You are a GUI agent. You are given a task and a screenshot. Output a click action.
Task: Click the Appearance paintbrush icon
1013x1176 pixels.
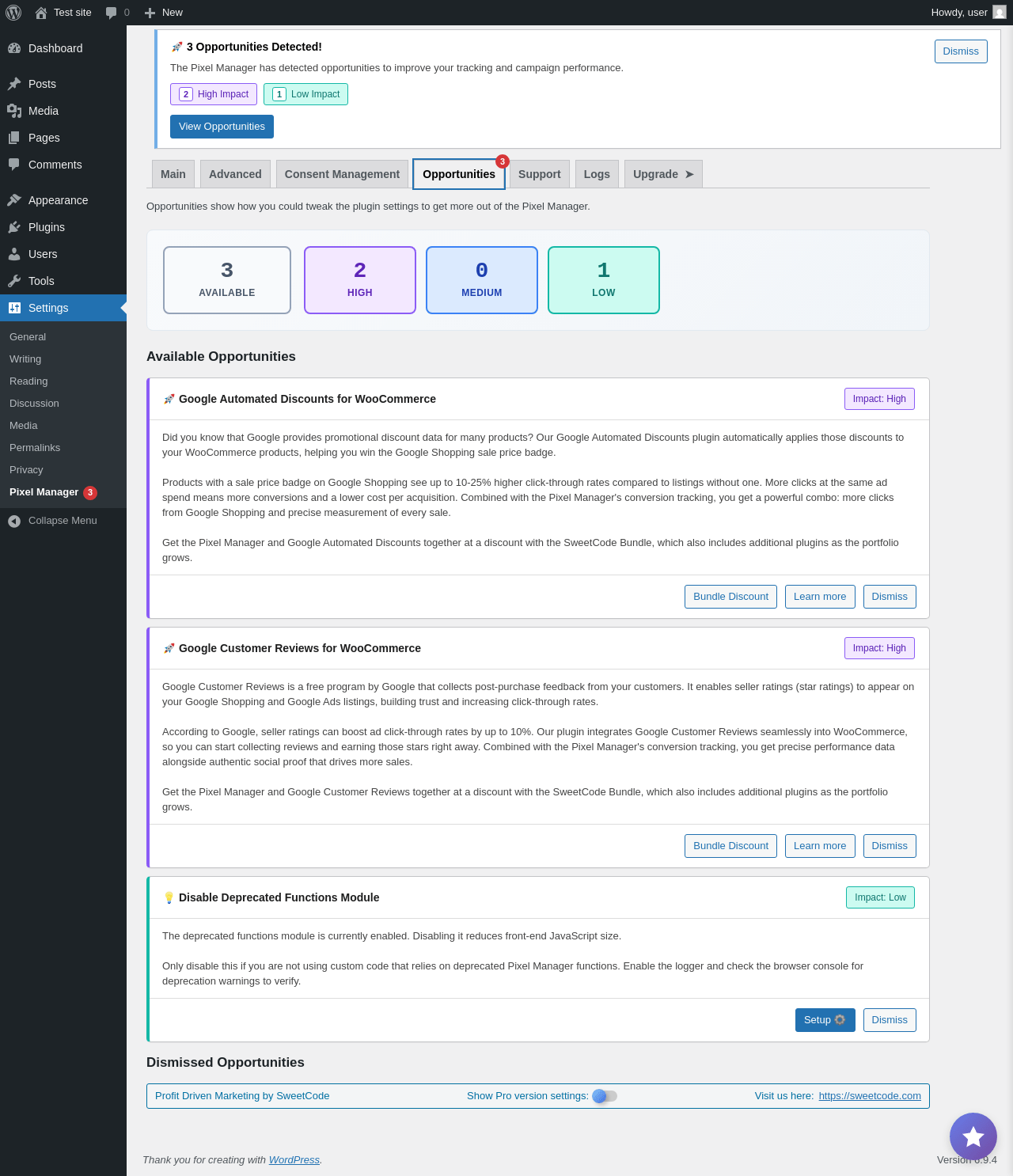click(14, 200)
